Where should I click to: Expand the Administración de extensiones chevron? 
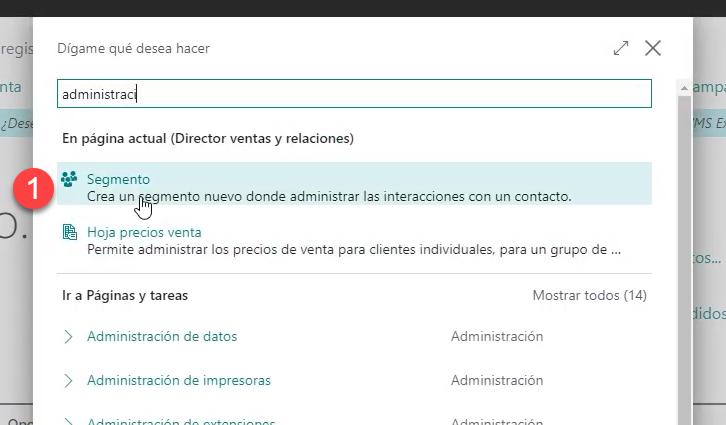69,420
